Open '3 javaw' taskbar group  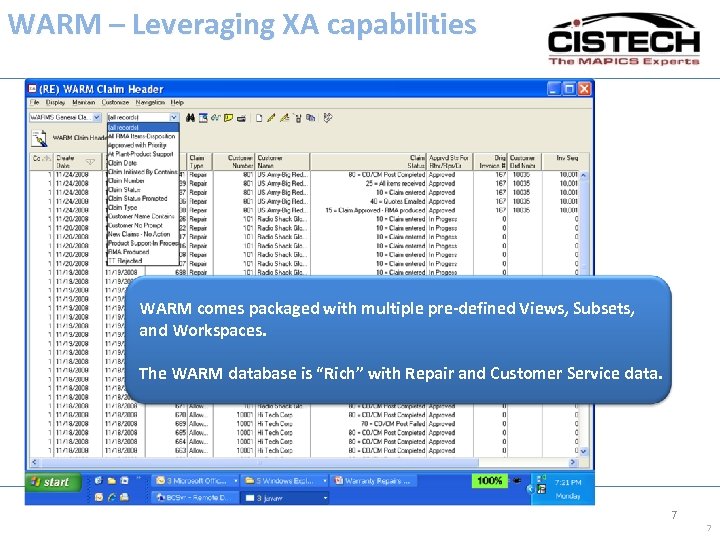[x=286, y=497]
